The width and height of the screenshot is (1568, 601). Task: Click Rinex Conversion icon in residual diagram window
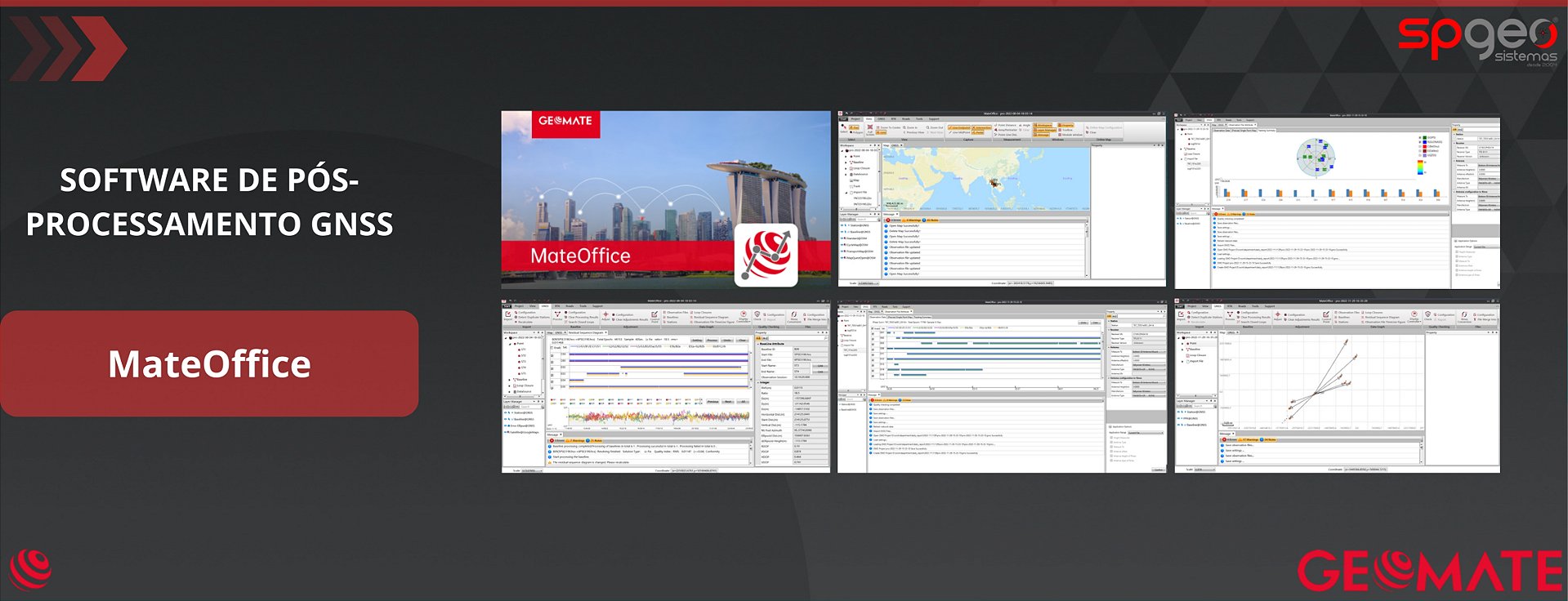coord(793,315)
